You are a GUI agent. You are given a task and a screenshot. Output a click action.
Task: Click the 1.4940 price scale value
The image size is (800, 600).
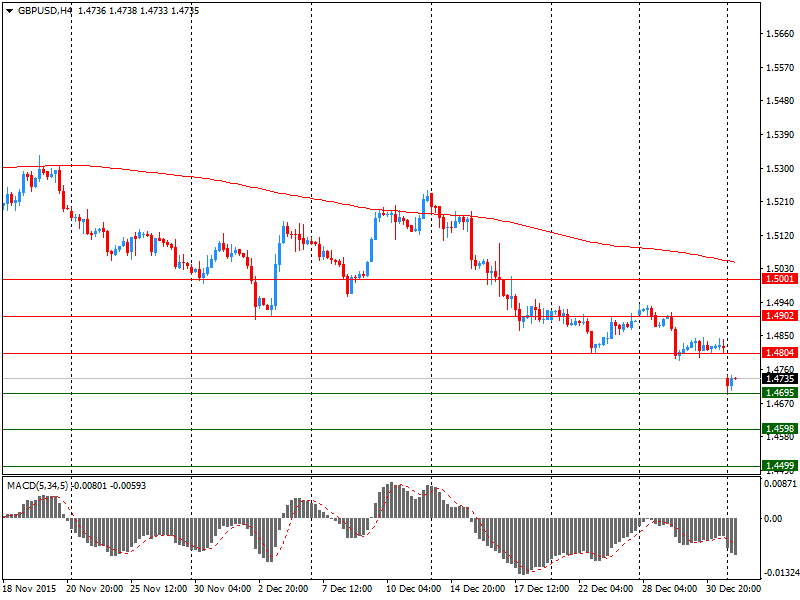tap(780, 303)
